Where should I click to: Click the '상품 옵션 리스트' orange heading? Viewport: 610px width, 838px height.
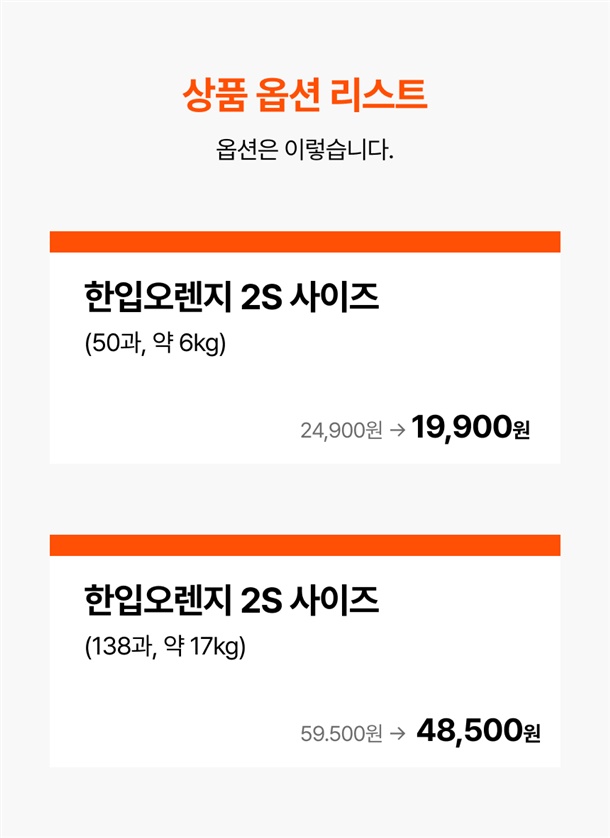tap(305, 95)
